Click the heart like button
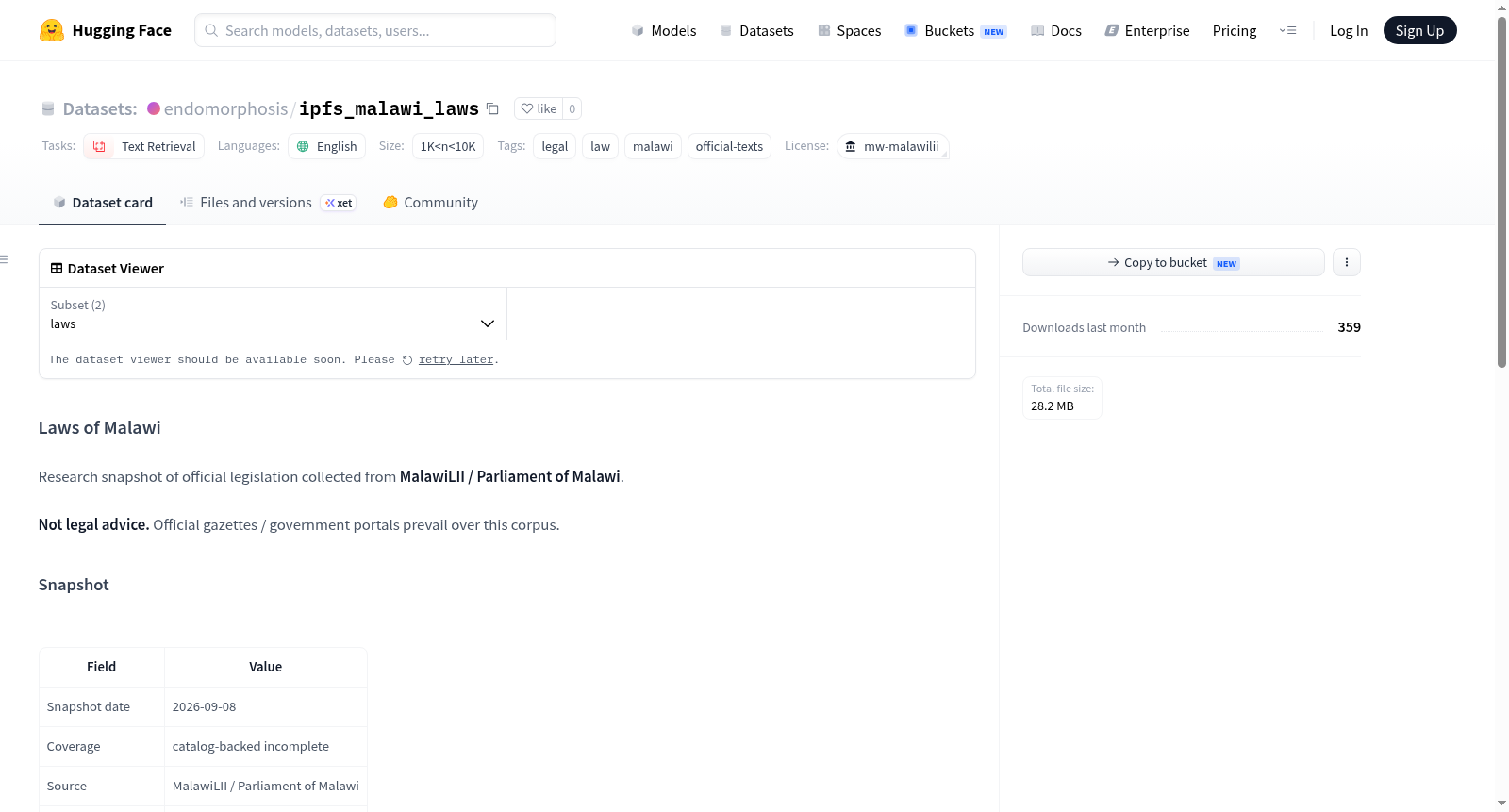This screenshot has height=812, width=1509. click(539, 108)
